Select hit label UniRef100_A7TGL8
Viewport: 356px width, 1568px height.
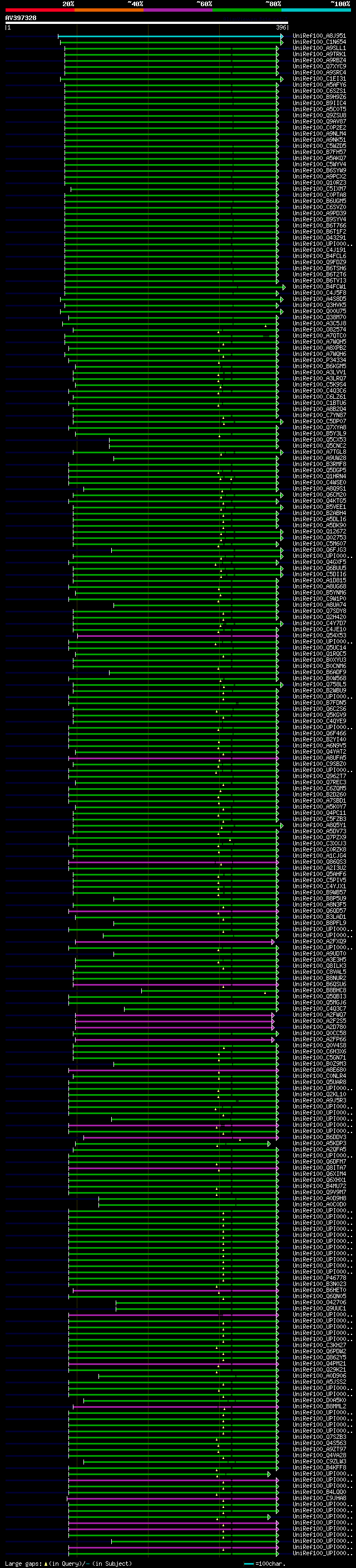click(x=319, y=452)
